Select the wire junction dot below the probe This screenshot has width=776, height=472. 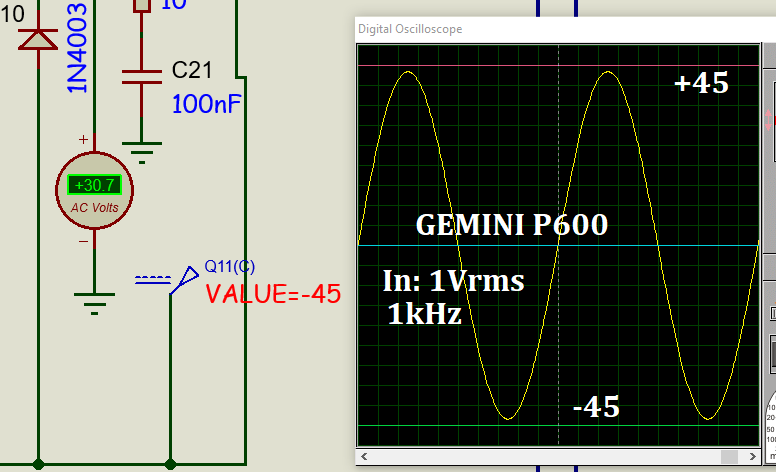point(170,463)
